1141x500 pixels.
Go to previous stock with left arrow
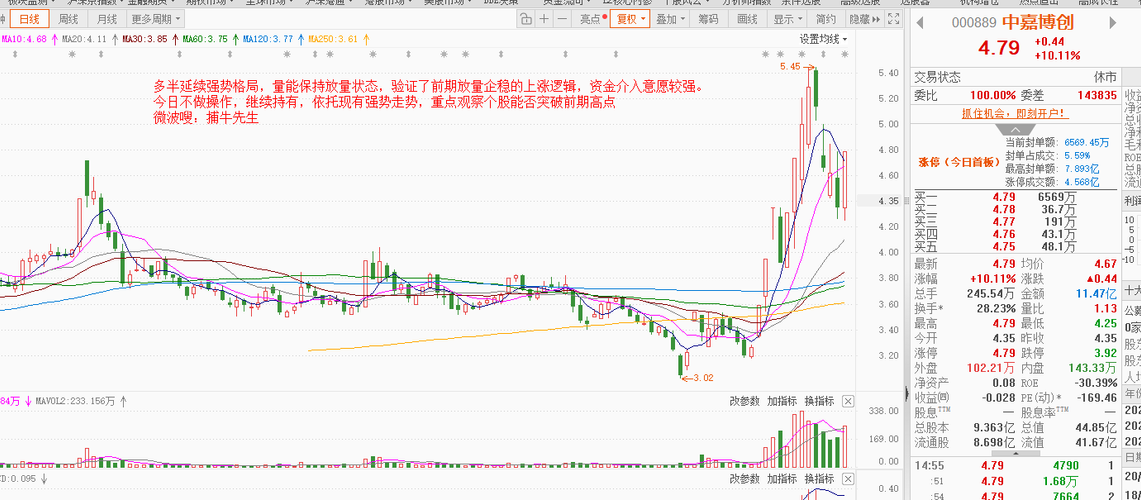[920, 23]
